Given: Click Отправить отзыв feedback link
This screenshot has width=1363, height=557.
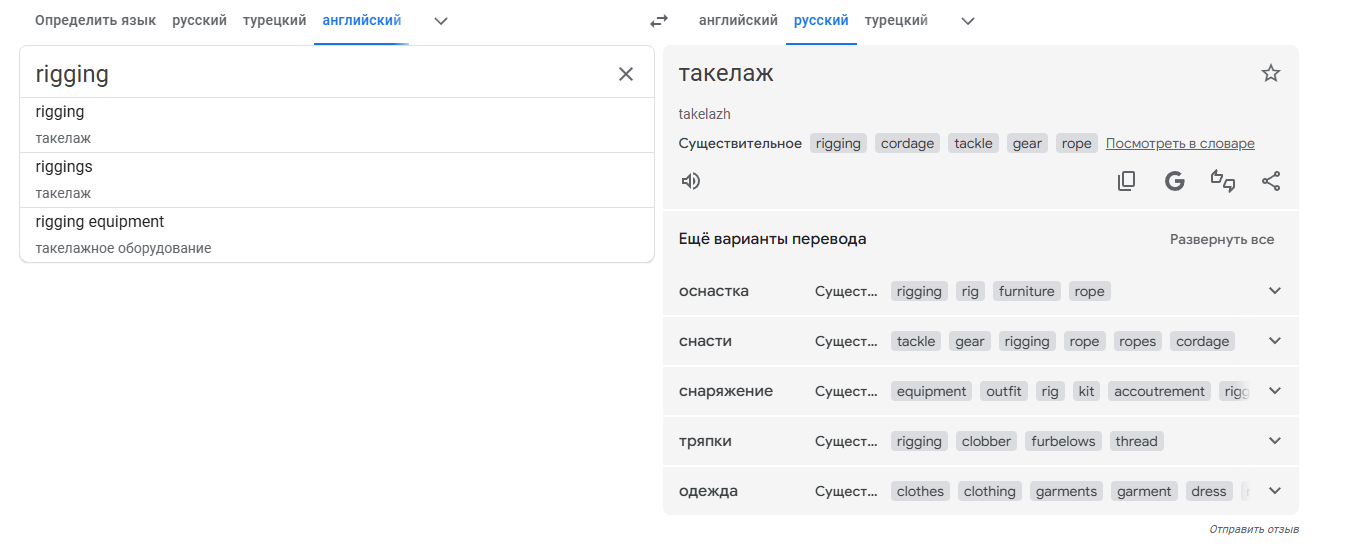Looking at the screenshot, I should pyautogui.click(x=1254, y=529).
